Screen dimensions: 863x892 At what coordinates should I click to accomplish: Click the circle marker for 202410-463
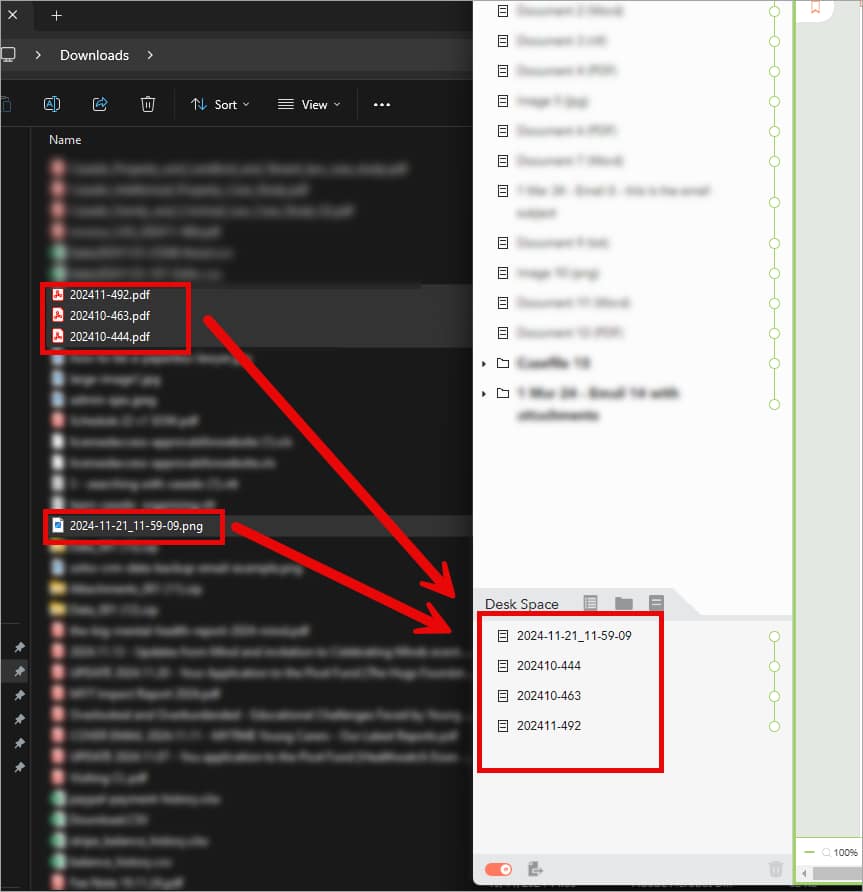coord(774,696)
